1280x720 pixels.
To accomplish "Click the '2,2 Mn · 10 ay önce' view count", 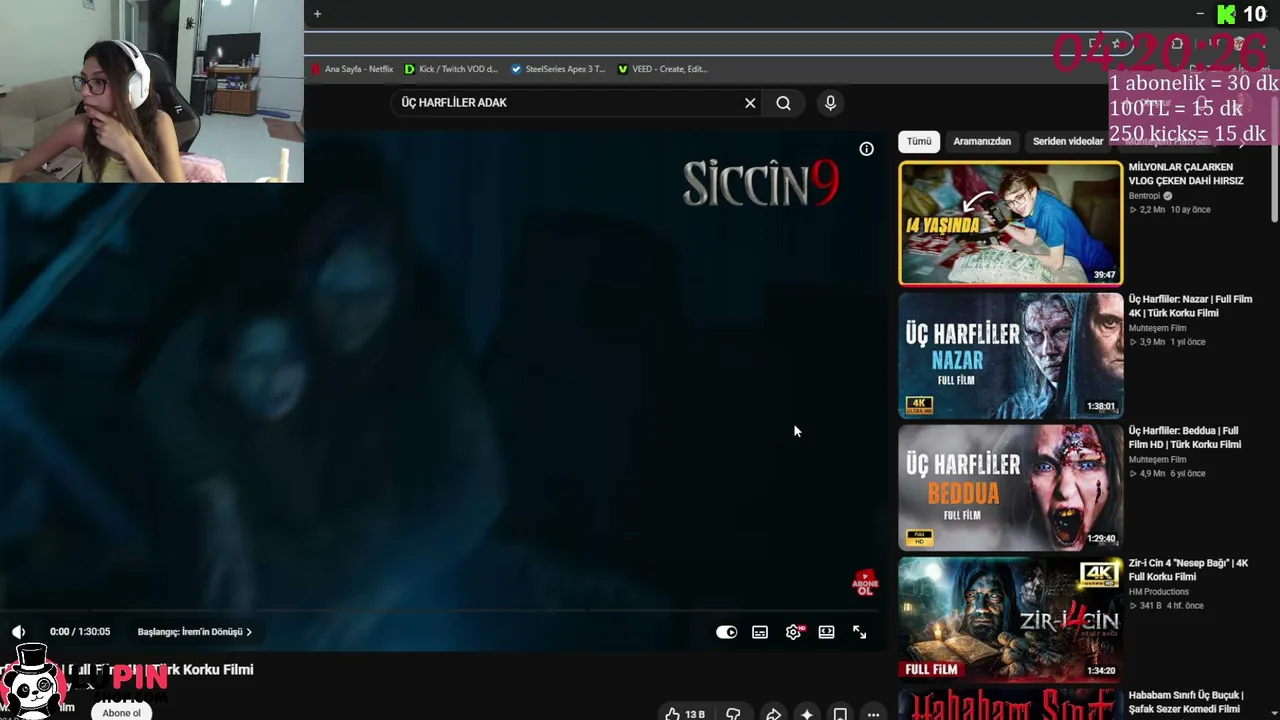I will [x=1169, y=210].
